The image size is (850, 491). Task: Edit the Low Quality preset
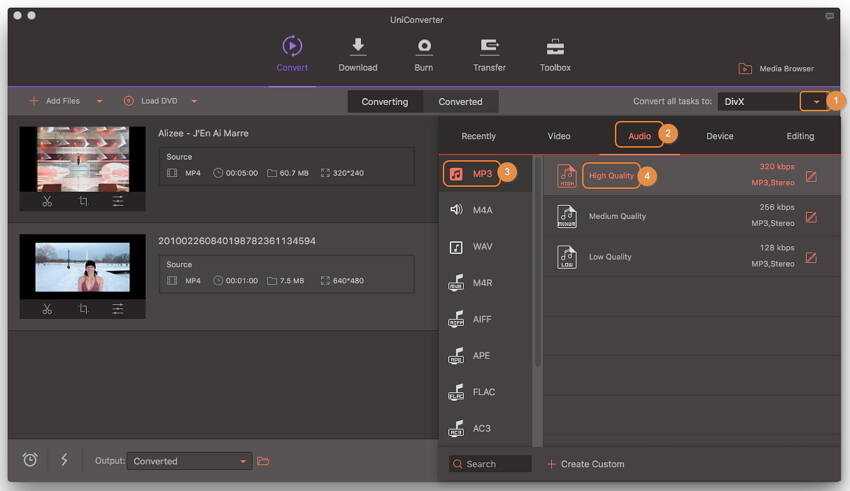811,257
